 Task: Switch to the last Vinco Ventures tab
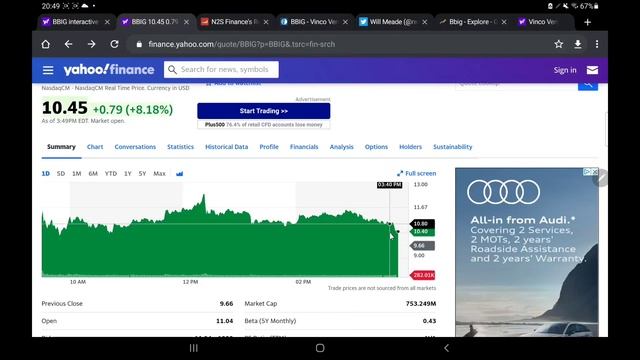[543, 22]
